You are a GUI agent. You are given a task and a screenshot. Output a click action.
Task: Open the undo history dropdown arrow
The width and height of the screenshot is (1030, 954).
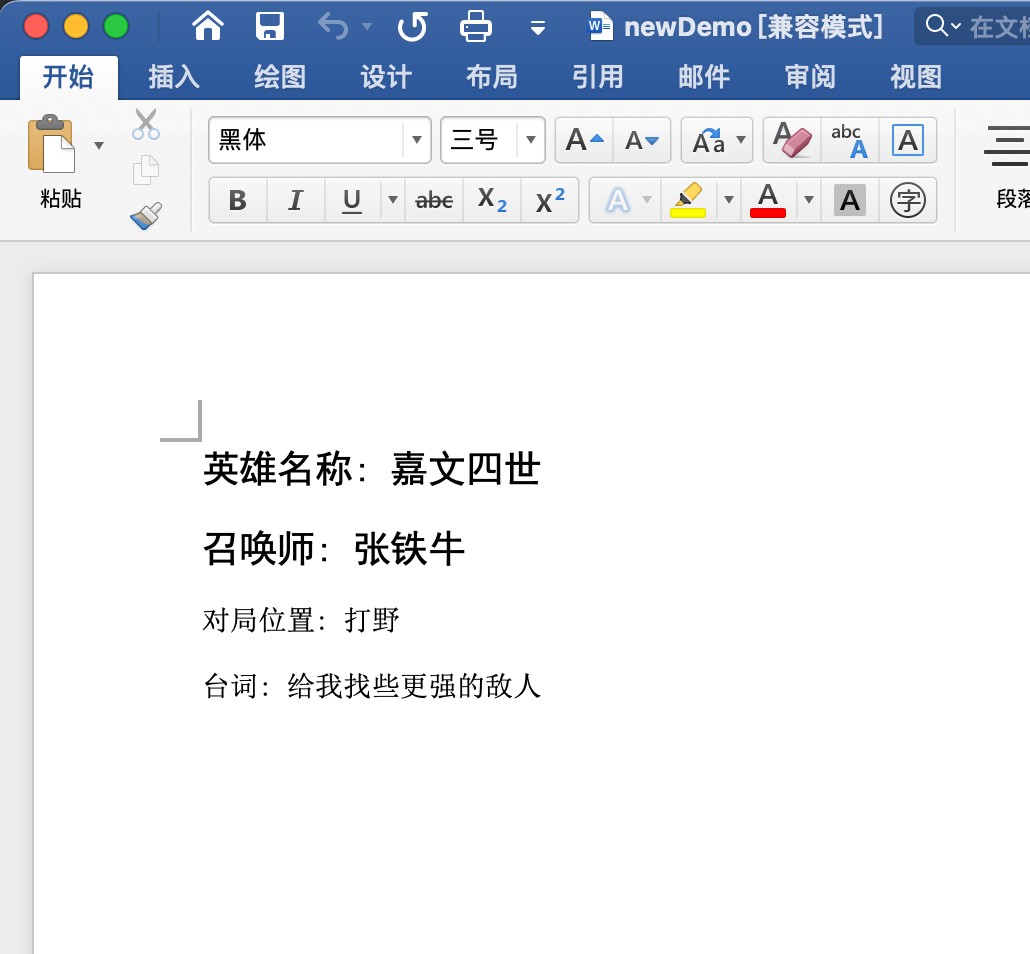click(367, 27)
